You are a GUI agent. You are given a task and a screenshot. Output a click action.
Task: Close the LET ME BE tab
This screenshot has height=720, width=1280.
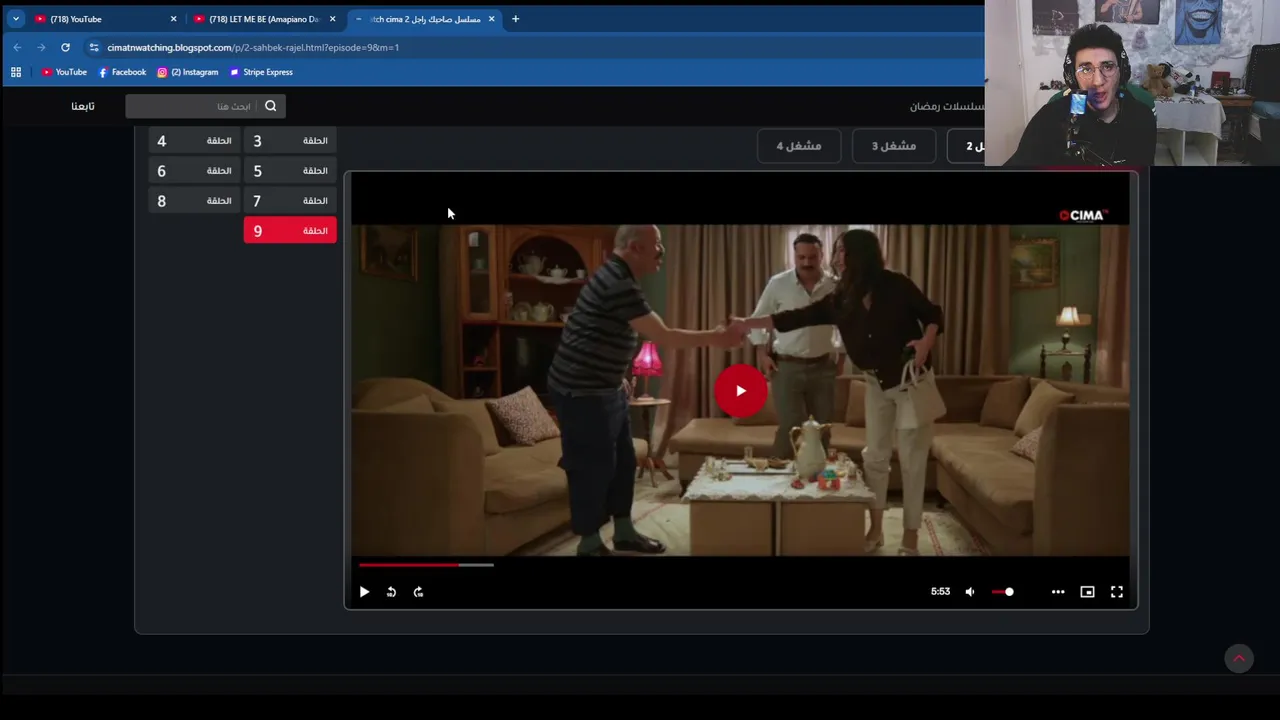pos(332,19)
